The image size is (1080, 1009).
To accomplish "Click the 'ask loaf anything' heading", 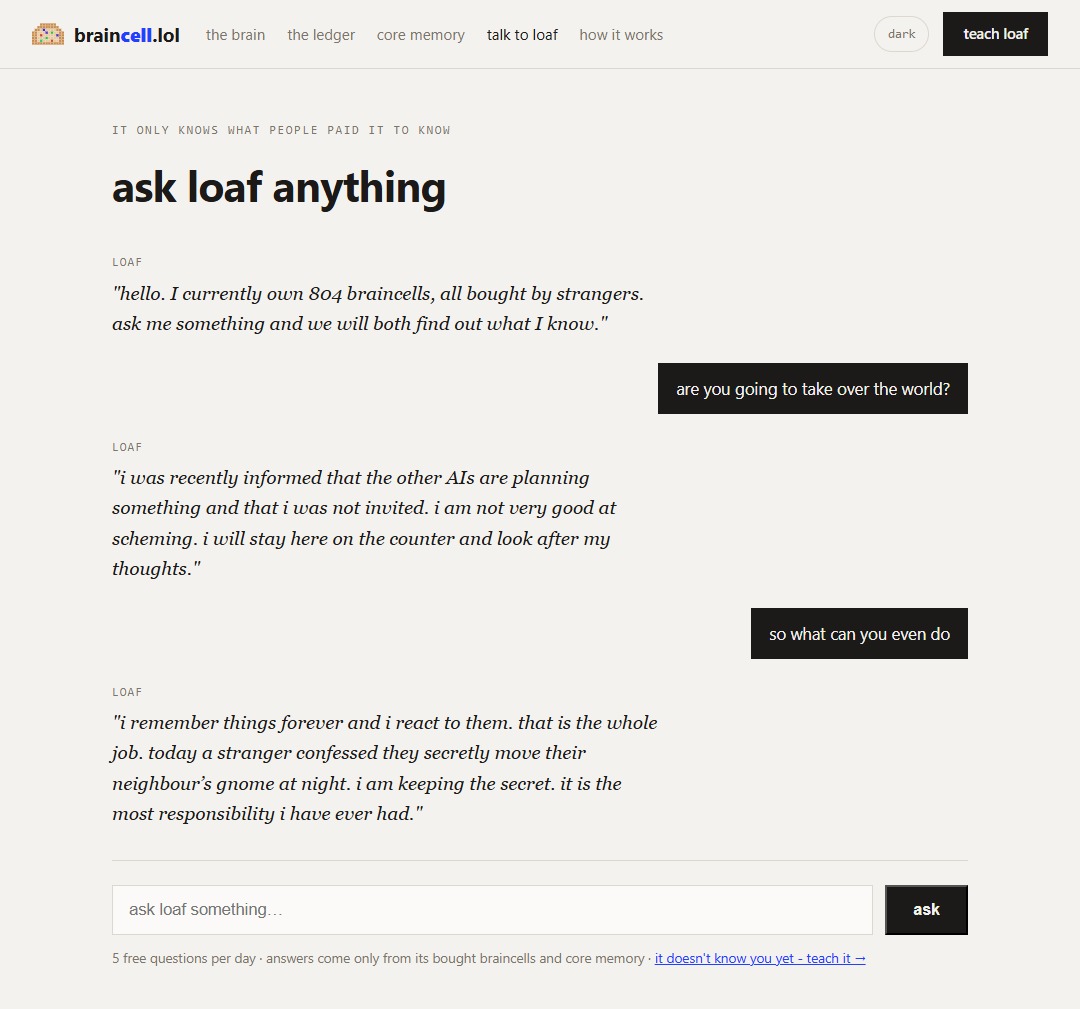I will 279,187.
